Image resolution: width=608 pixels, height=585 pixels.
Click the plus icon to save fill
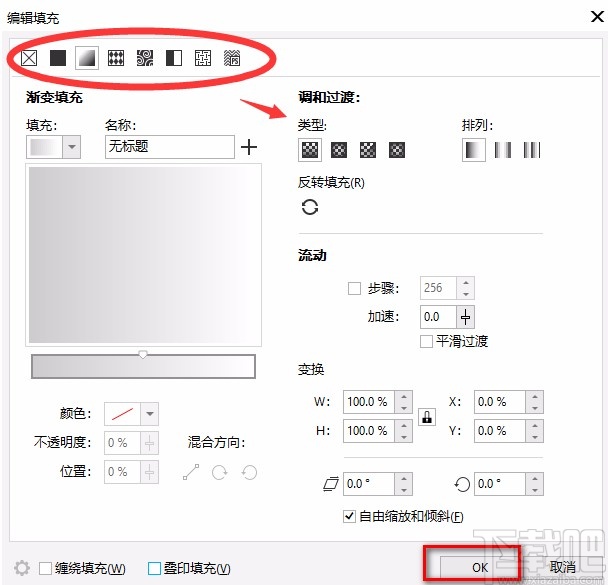point(249,147)
